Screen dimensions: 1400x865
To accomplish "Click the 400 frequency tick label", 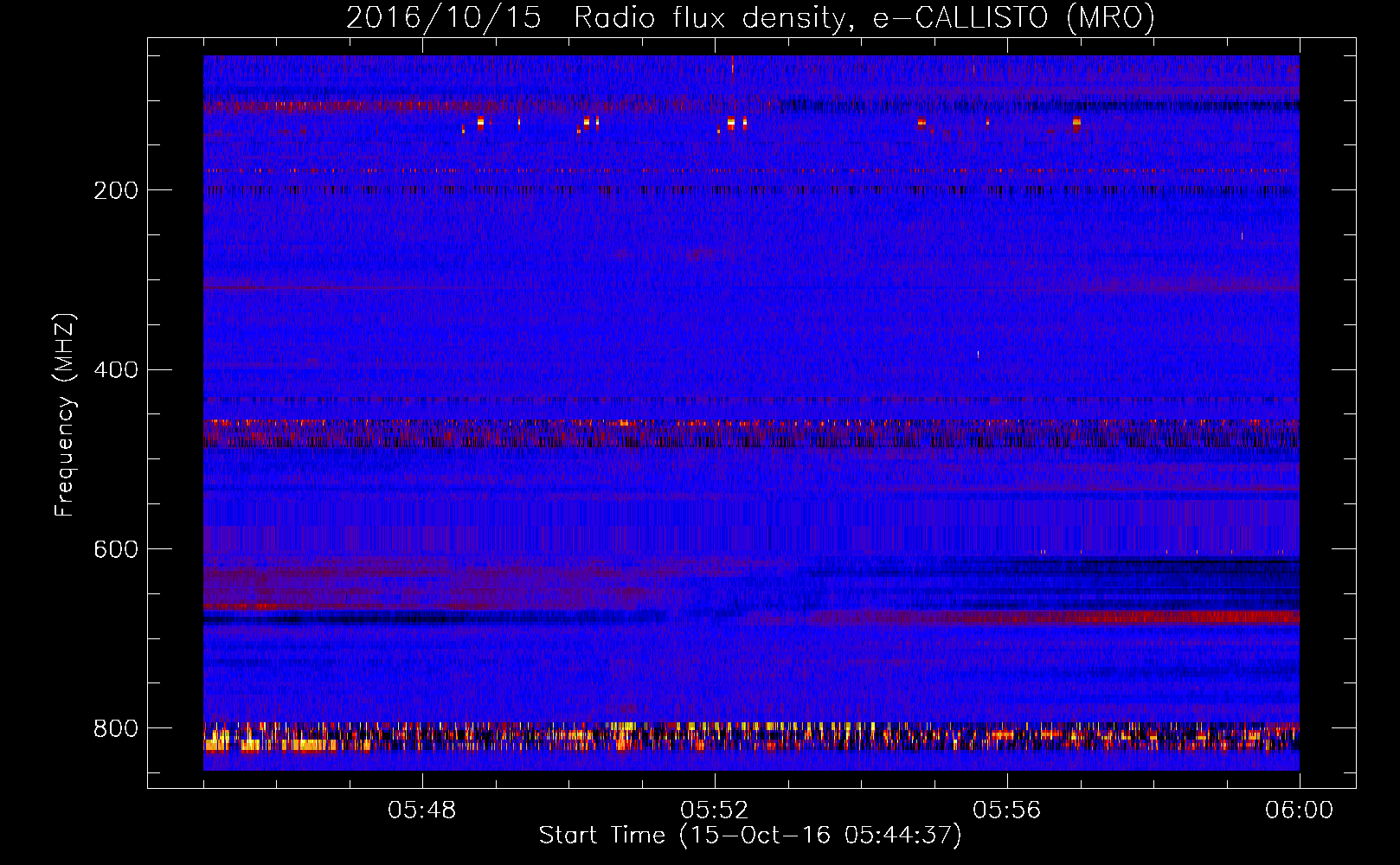I will click(116, 370).
